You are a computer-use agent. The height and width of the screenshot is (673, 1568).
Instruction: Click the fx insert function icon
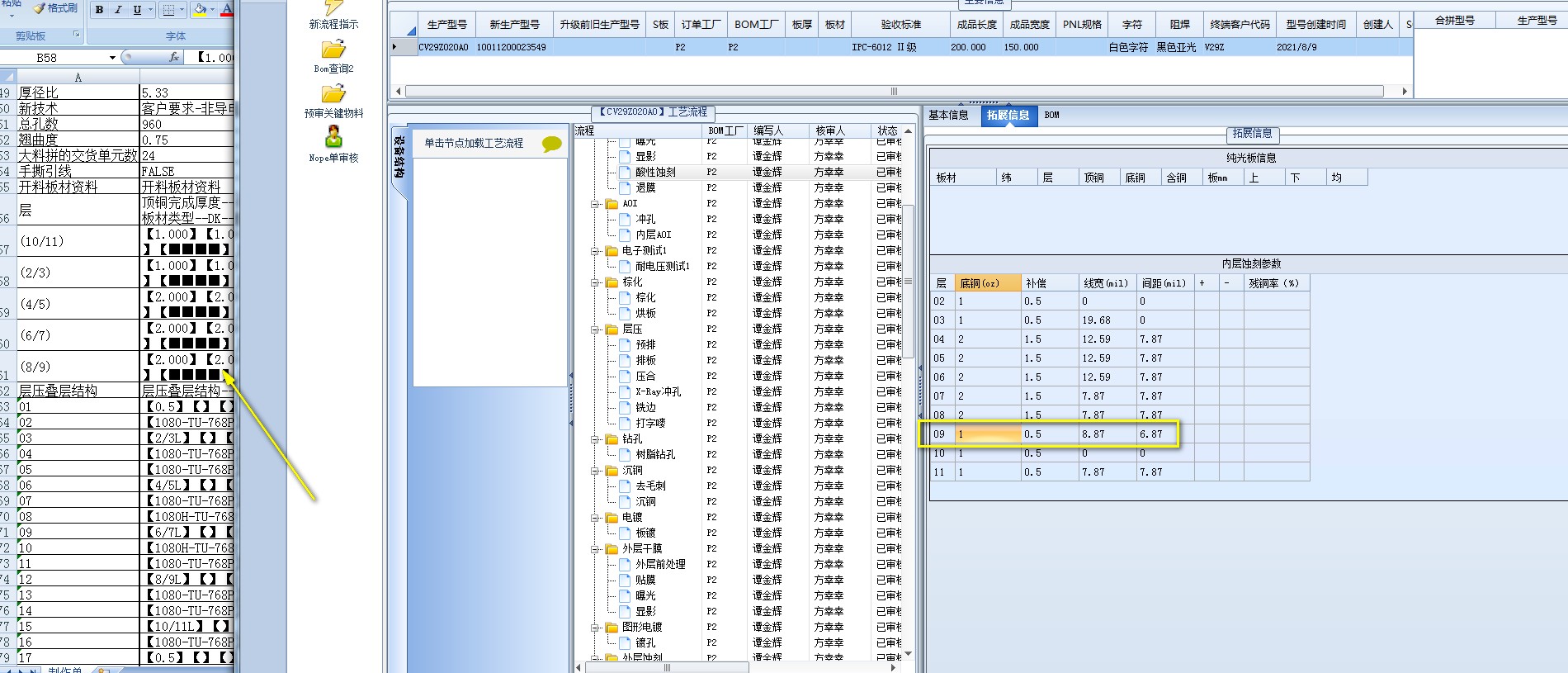[x=174, y=57]
